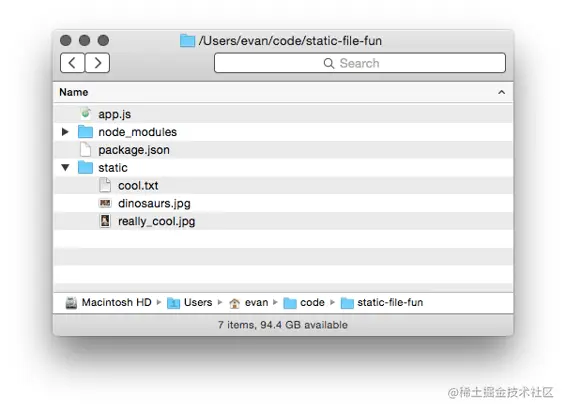The width and height of the screenshot is (566, 411).
Task: Open code folder in the path bar
Action: [x=304, y=302]
